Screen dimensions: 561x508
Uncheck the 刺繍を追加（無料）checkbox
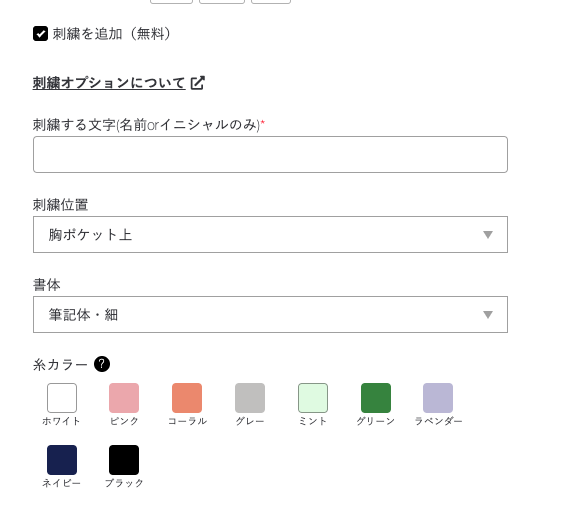pos(40,34)
